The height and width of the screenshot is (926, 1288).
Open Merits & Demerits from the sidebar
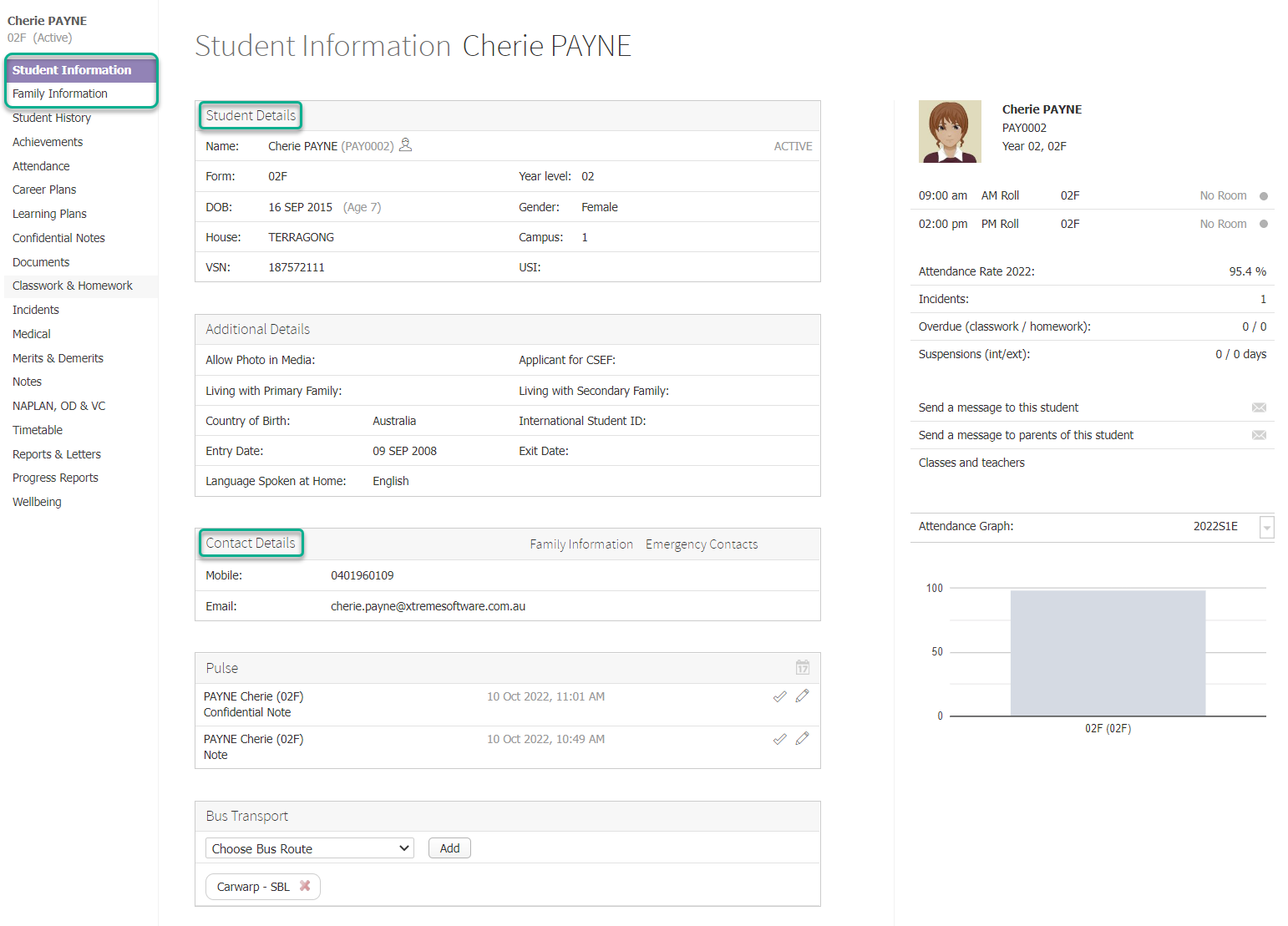[x=58, y=357]
